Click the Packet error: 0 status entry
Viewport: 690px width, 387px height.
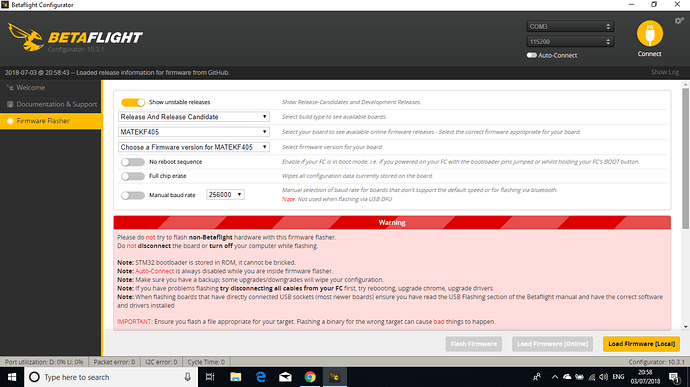(114, 362)
